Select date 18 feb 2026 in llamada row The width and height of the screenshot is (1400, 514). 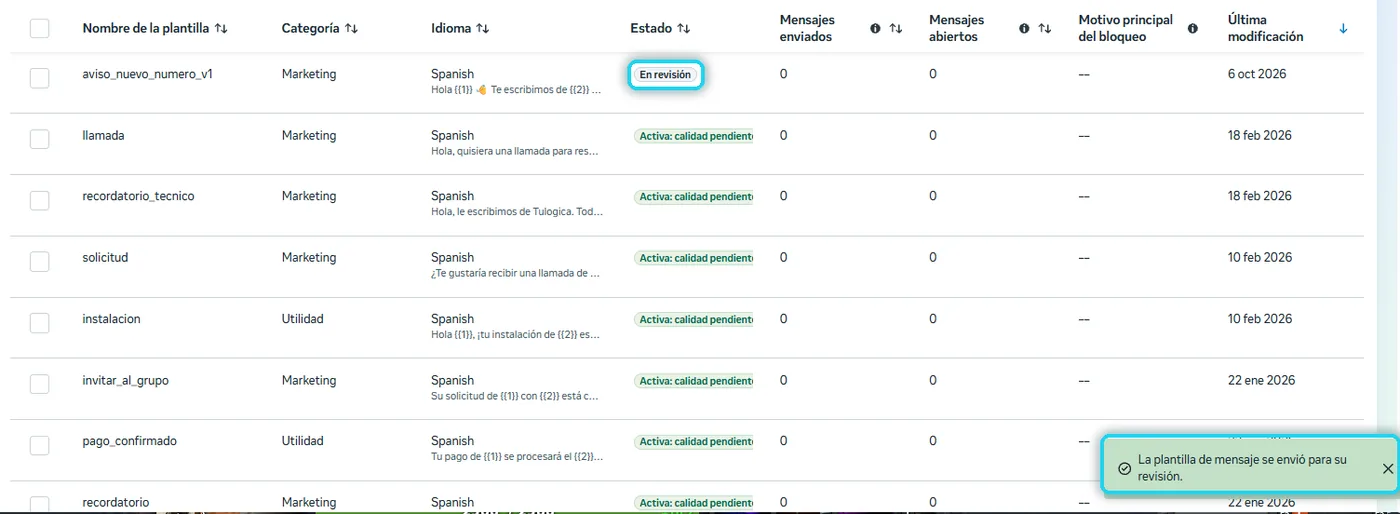tap(1260, 135)
